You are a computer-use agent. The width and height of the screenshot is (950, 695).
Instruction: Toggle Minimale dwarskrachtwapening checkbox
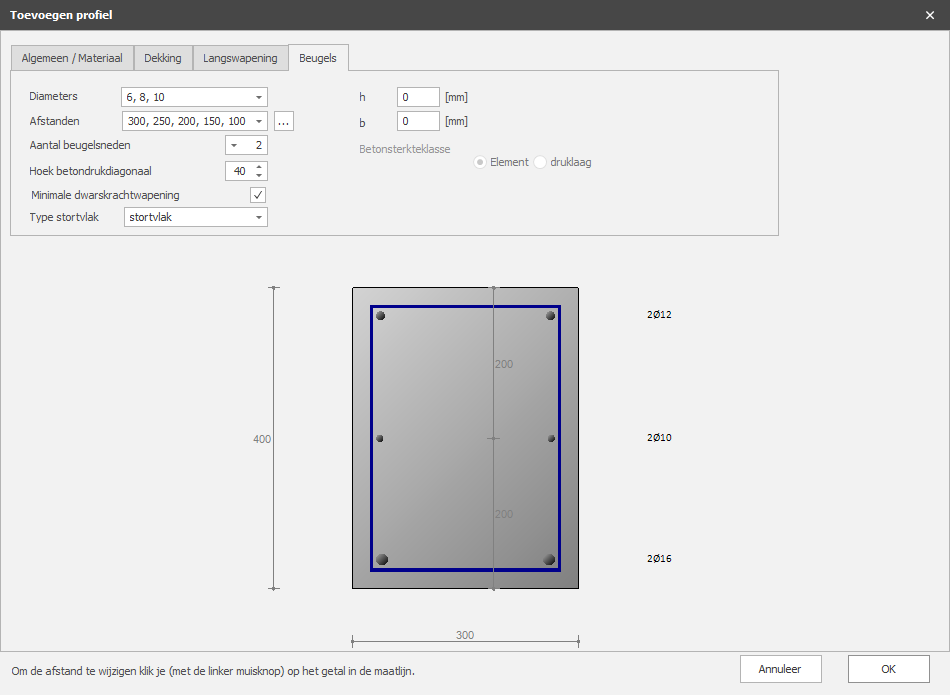coord(258,195)
